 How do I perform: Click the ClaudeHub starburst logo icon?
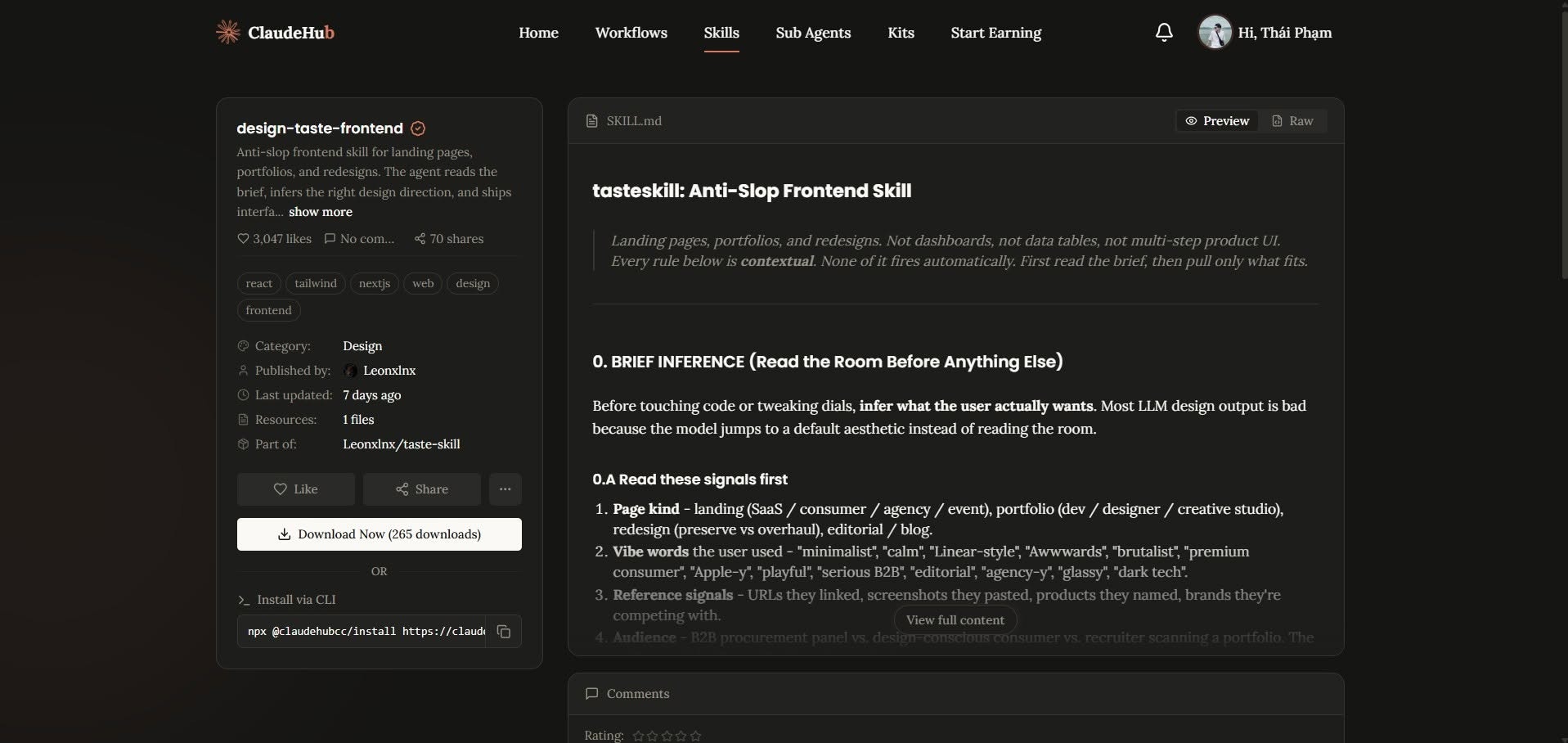[227, 32]
